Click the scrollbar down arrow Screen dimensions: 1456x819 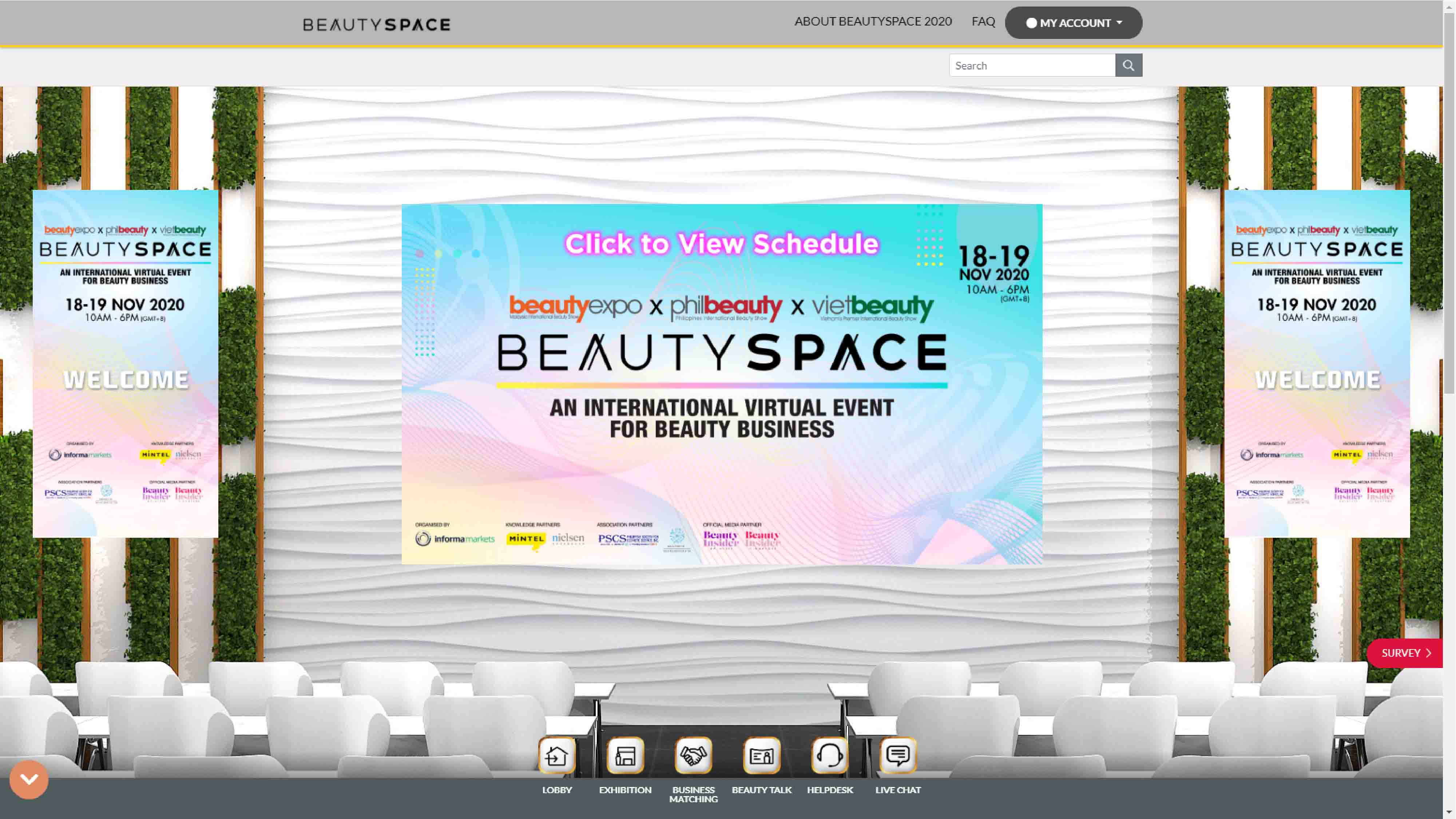[1449, 813]
